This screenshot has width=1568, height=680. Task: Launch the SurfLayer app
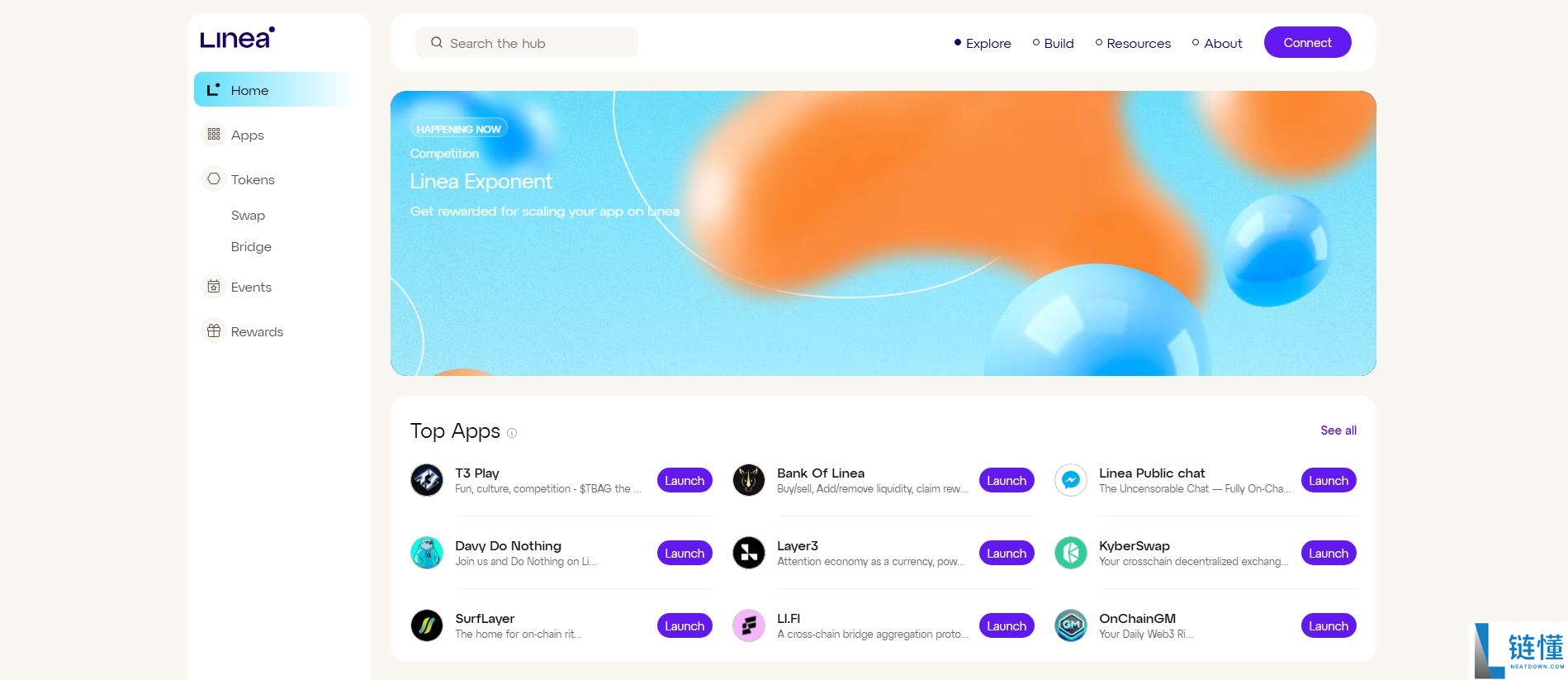(685, 625)
